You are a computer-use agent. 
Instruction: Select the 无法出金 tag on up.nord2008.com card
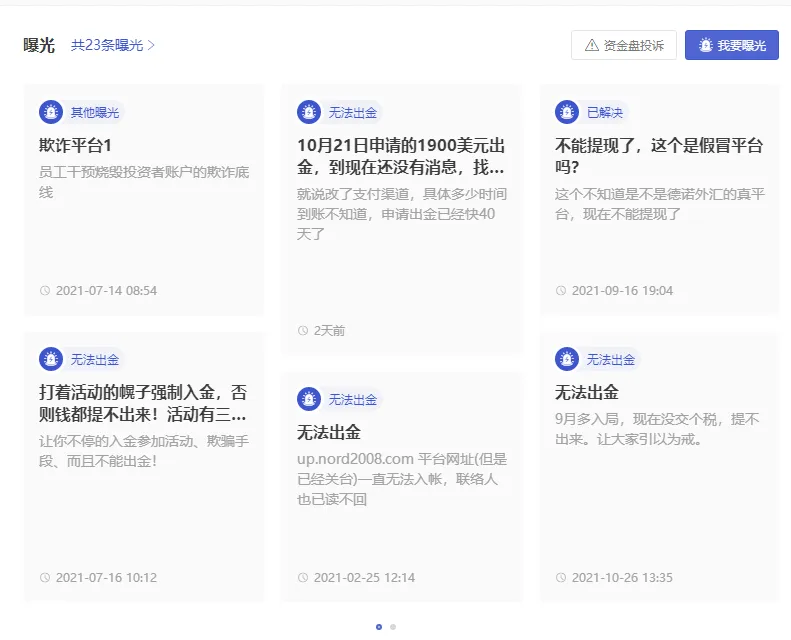(x=353, y=399)
